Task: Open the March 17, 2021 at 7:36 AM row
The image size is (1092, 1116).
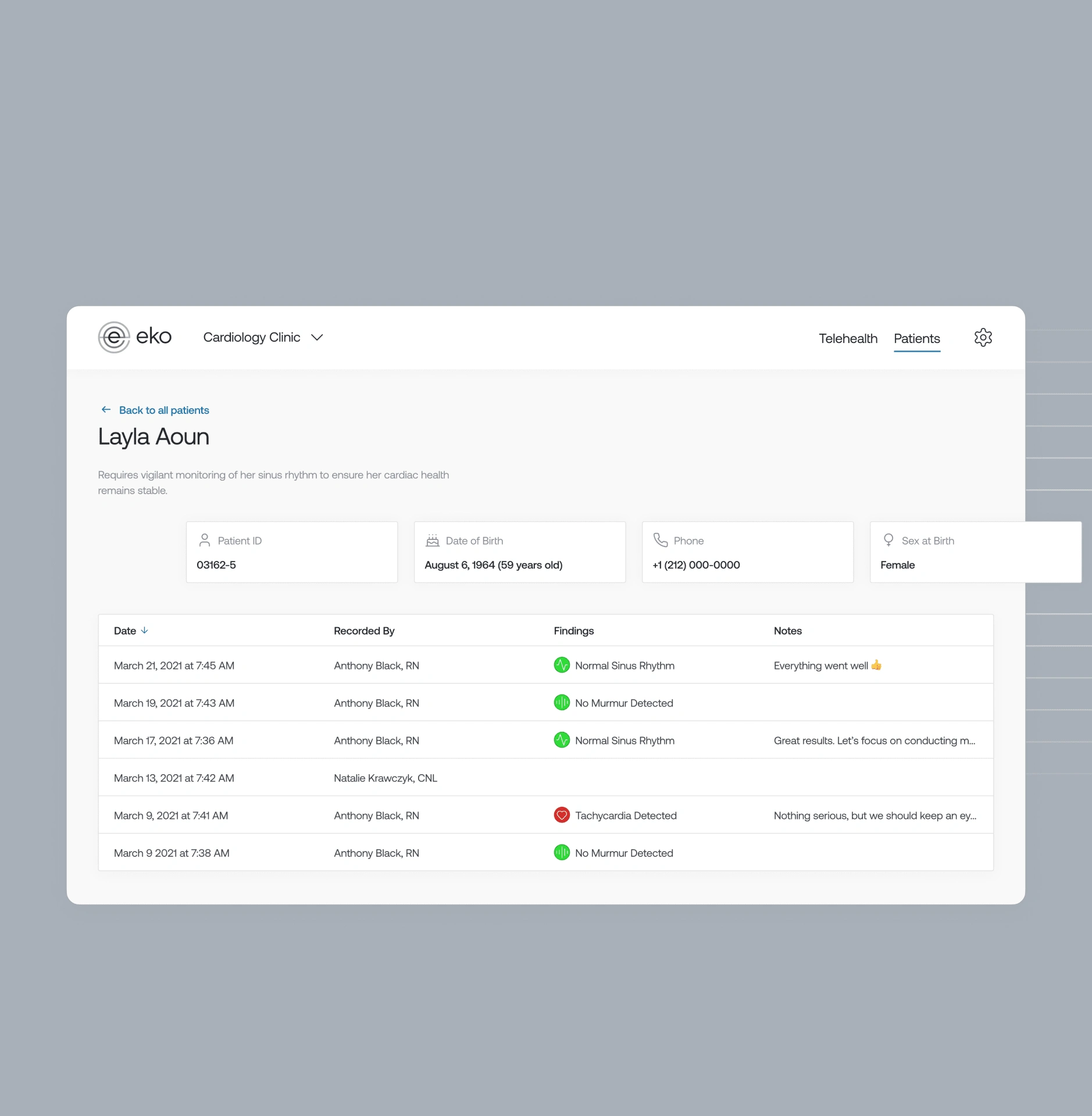Action: (x=546, y=740)
